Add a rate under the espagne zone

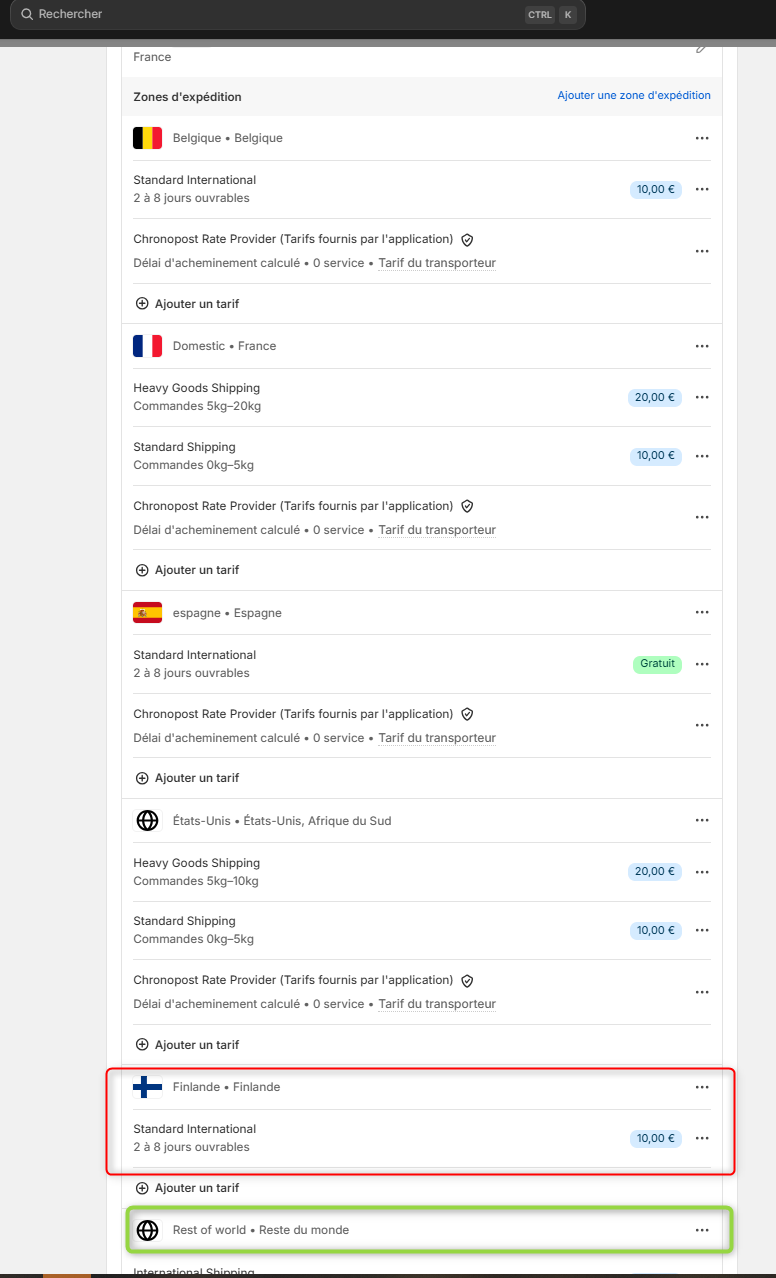coord(187,778)
